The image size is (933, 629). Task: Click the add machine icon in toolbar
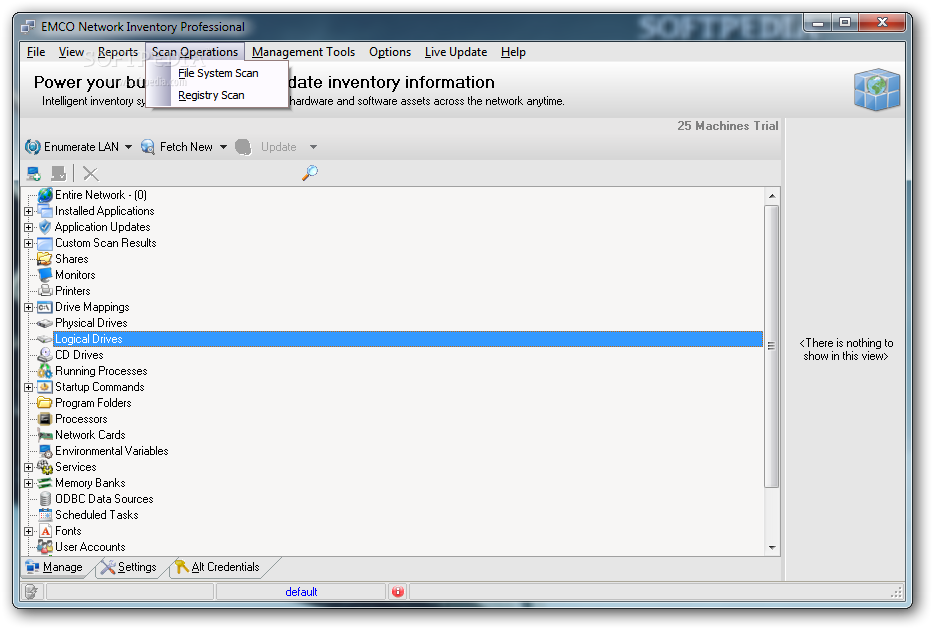pos(34,174)
